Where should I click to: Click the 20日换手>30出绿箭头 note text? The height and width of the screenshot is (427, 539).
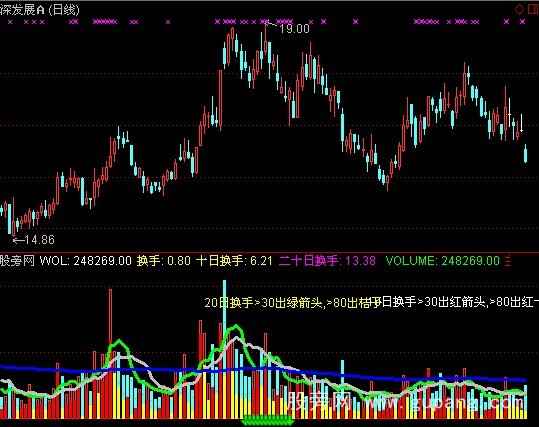tap(263, 303)
